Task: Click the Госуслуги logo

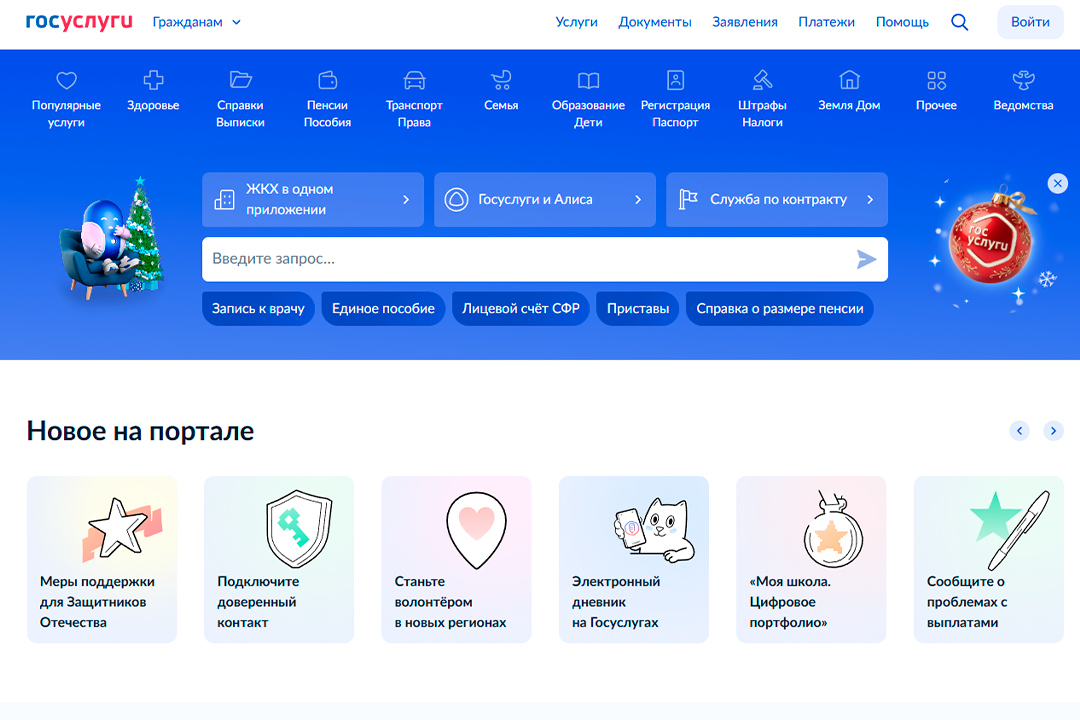Action: [79, 21]
